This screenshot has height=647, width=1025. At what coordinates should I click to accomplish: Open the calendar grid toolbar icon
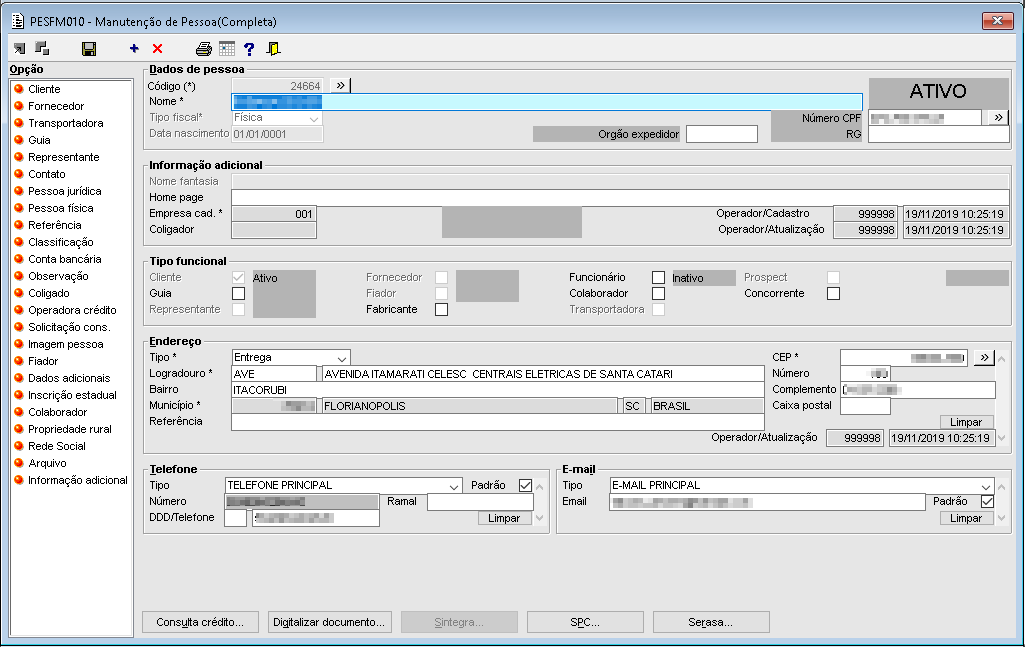227,48
